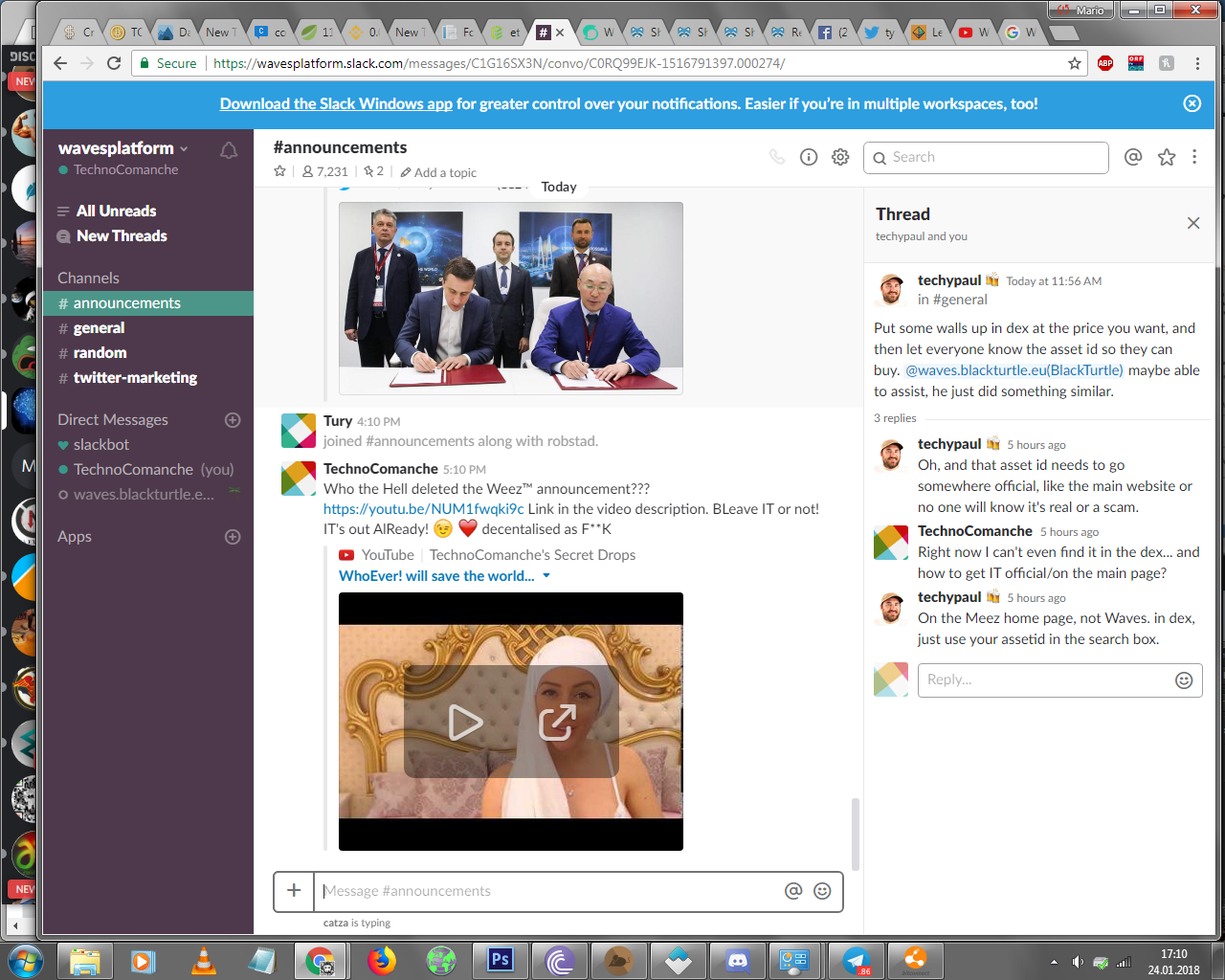Image resolution: width=1225 pixels, height=980 pixels.
Task: Open channel settings gear icon
Action: [840, 157]
